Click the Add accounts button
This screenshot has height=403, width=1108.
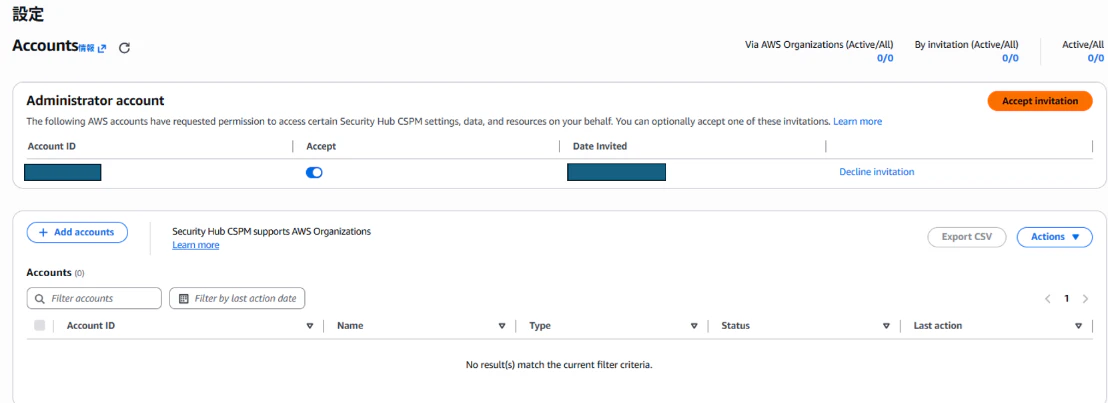[77, 232]
